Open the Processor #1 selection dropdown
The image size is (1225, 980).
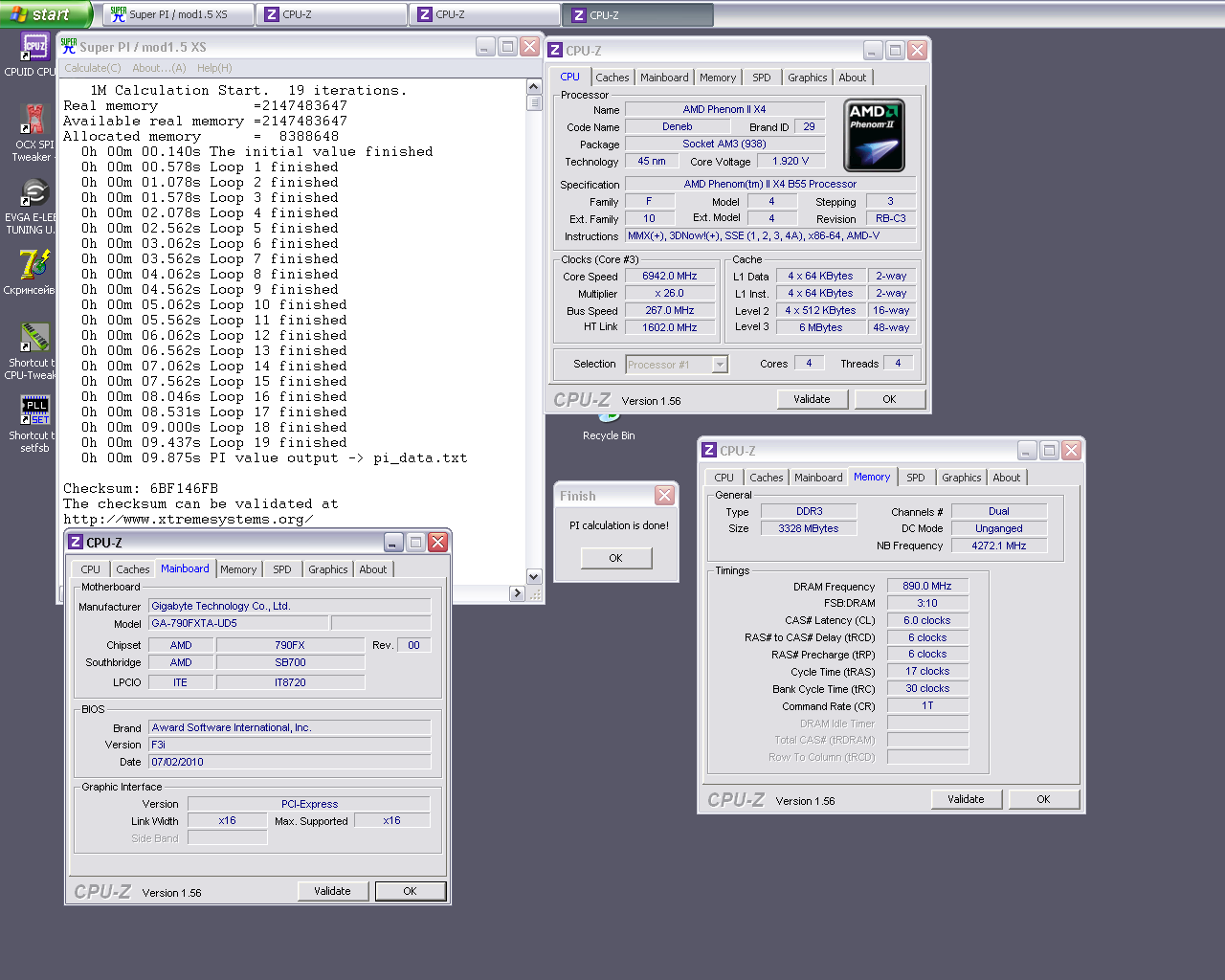tap(677, 365)
